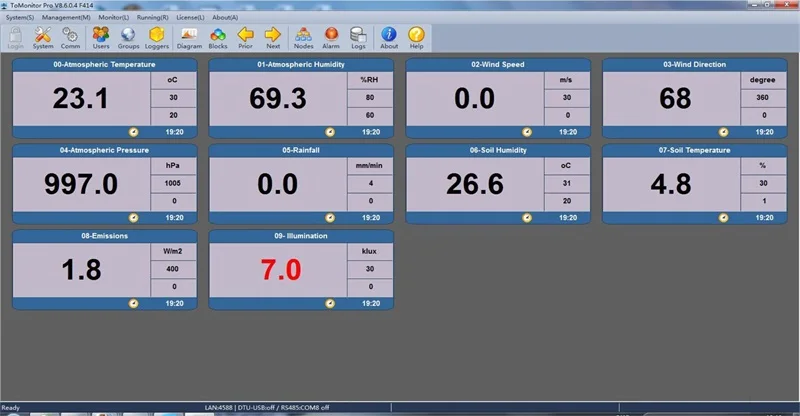Viewport: 800px width, 416px height.
Task: Switch to Diagram view
Action: 189,36
